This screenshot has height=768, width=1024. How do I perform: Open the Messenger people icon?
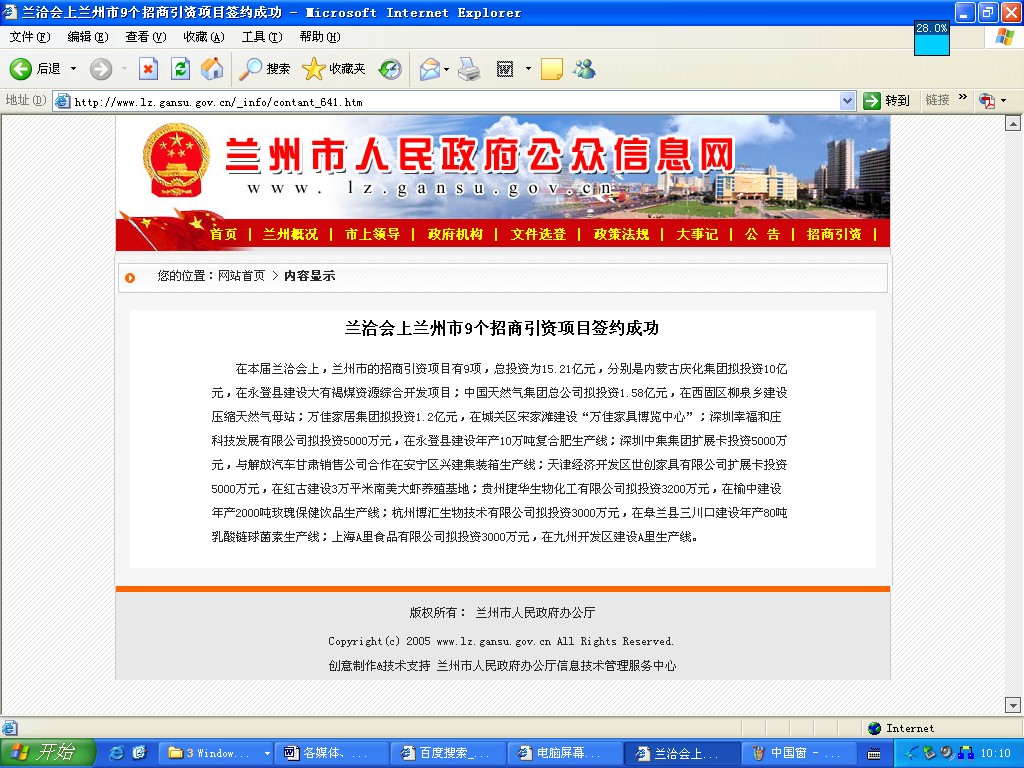[584, 69]
